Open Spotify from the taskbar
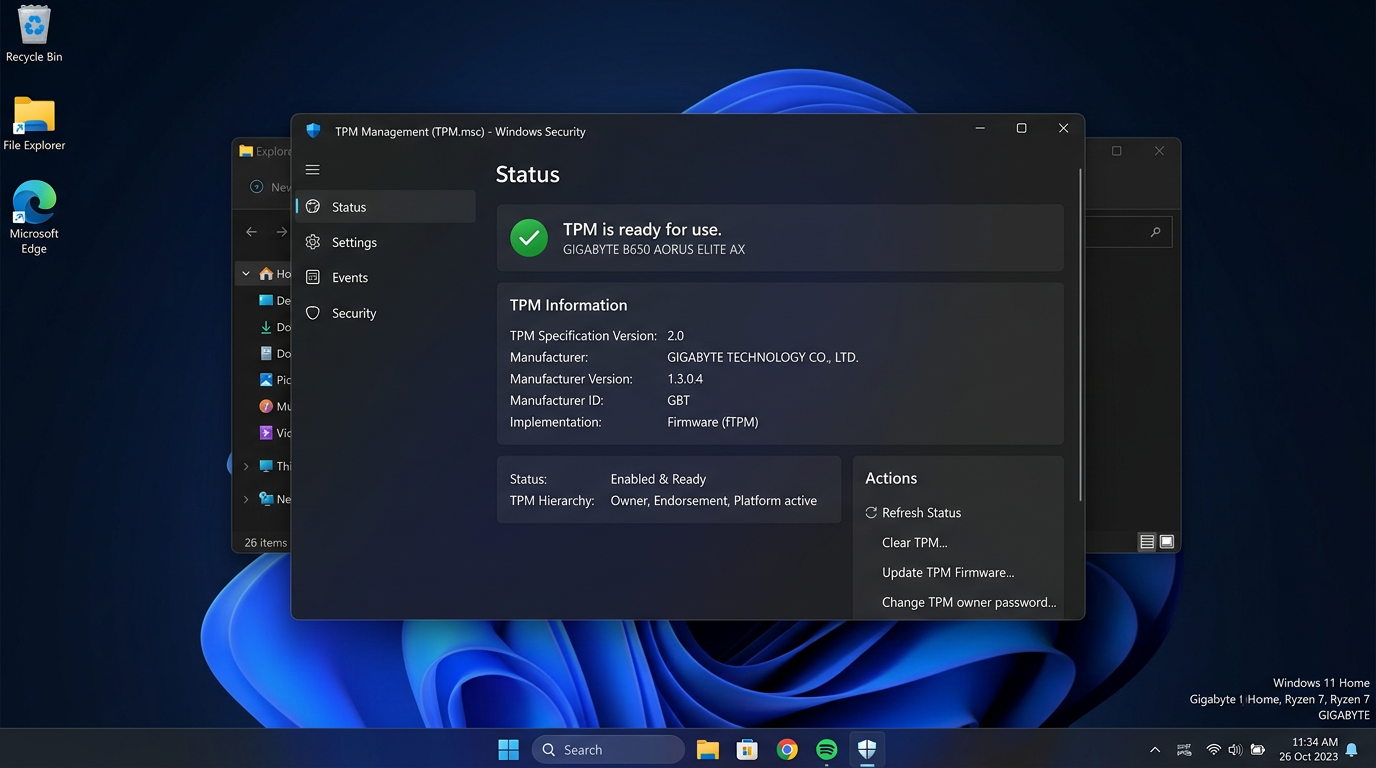The width and height of the screenshot is (1376, 768). [x=826, y=749]
